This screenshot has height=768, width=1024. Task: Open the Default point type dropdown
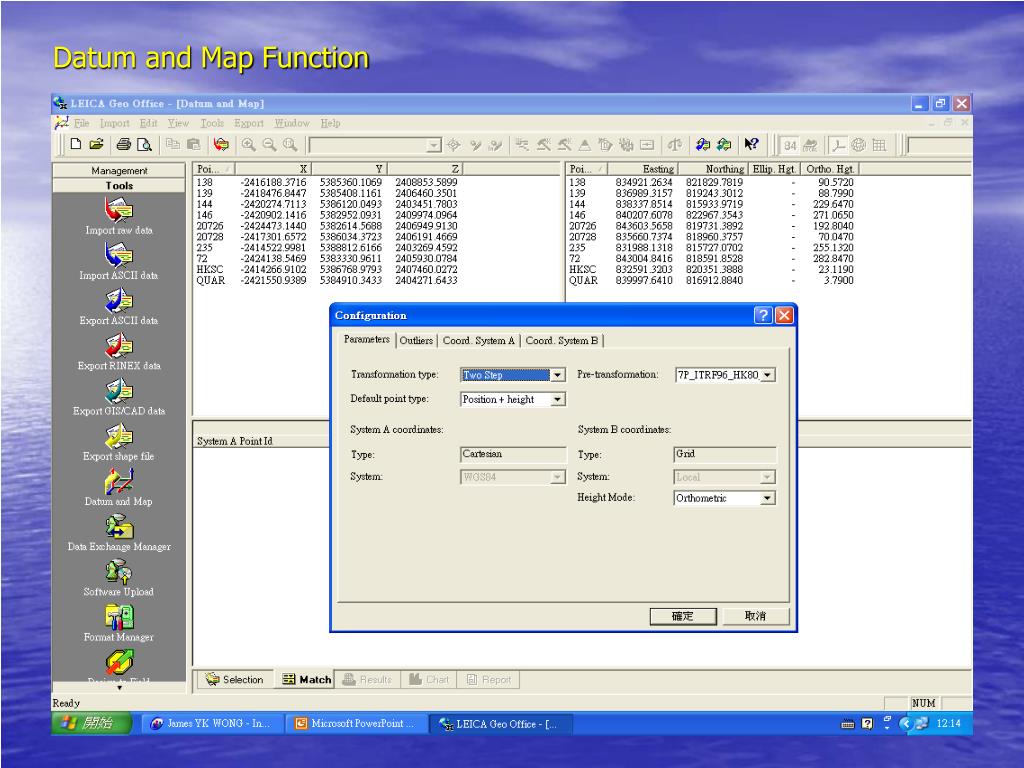[x=557, y=399]
